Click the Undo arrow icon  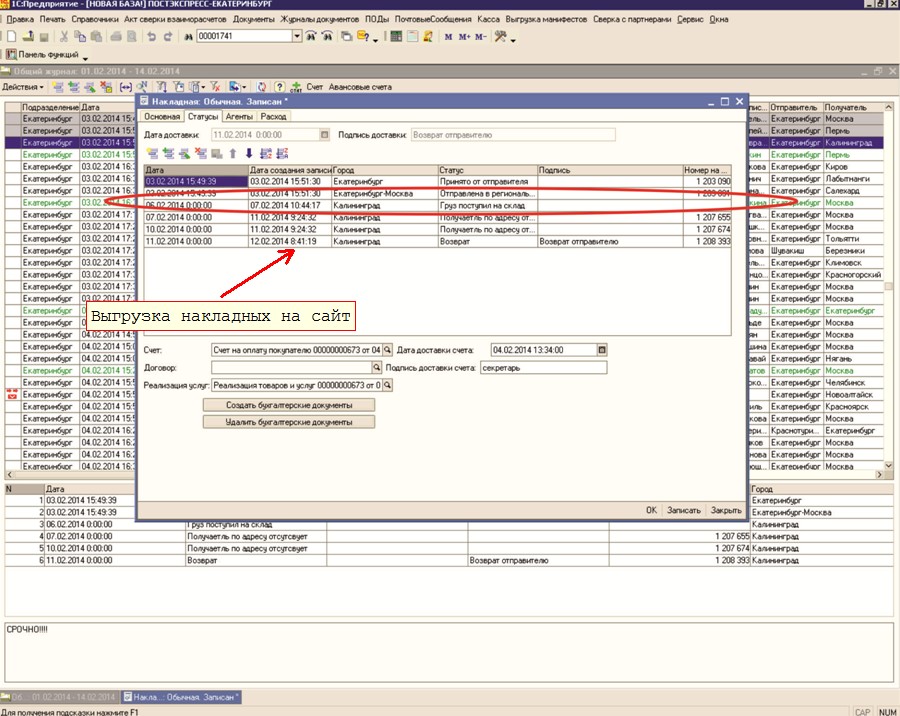coord(152,36)
